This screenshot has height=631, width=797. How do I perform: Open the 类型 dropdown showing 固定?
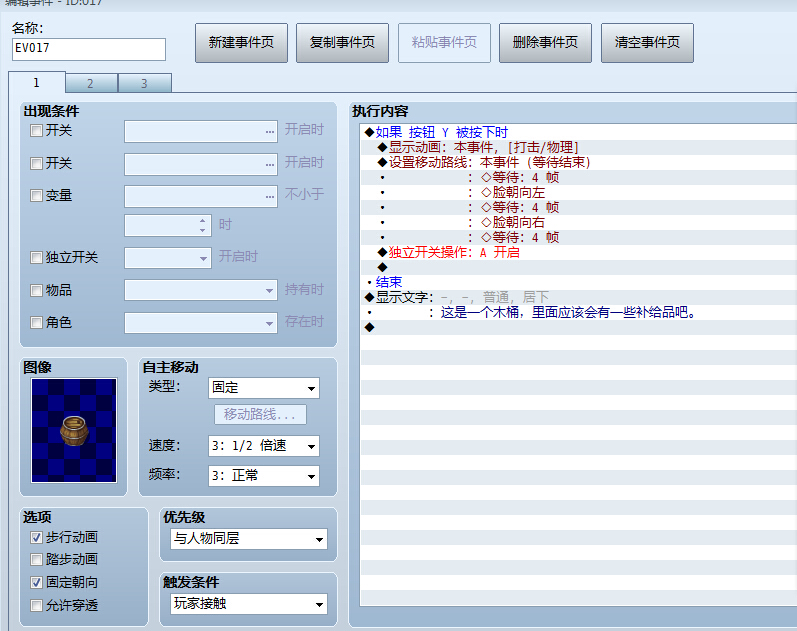tap(263, 388)
